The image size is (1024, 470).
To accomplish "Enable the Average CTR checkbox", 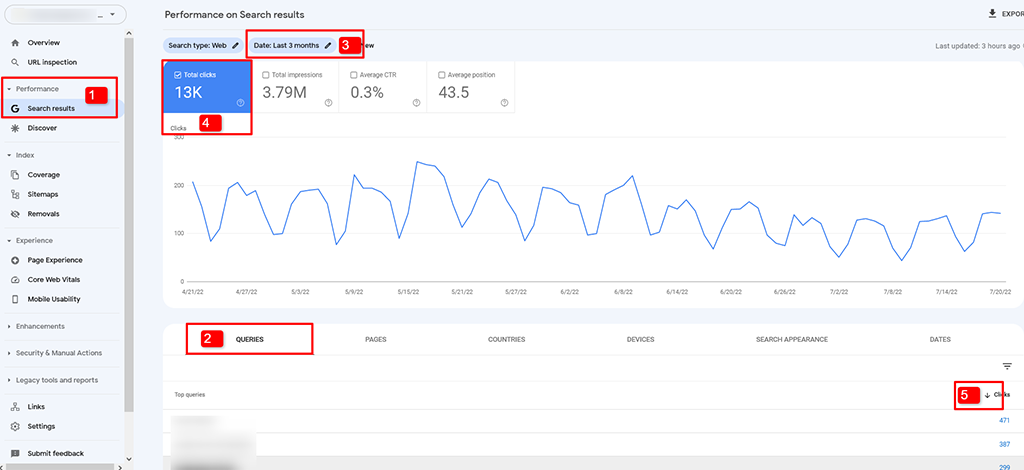I will point(353,75).
